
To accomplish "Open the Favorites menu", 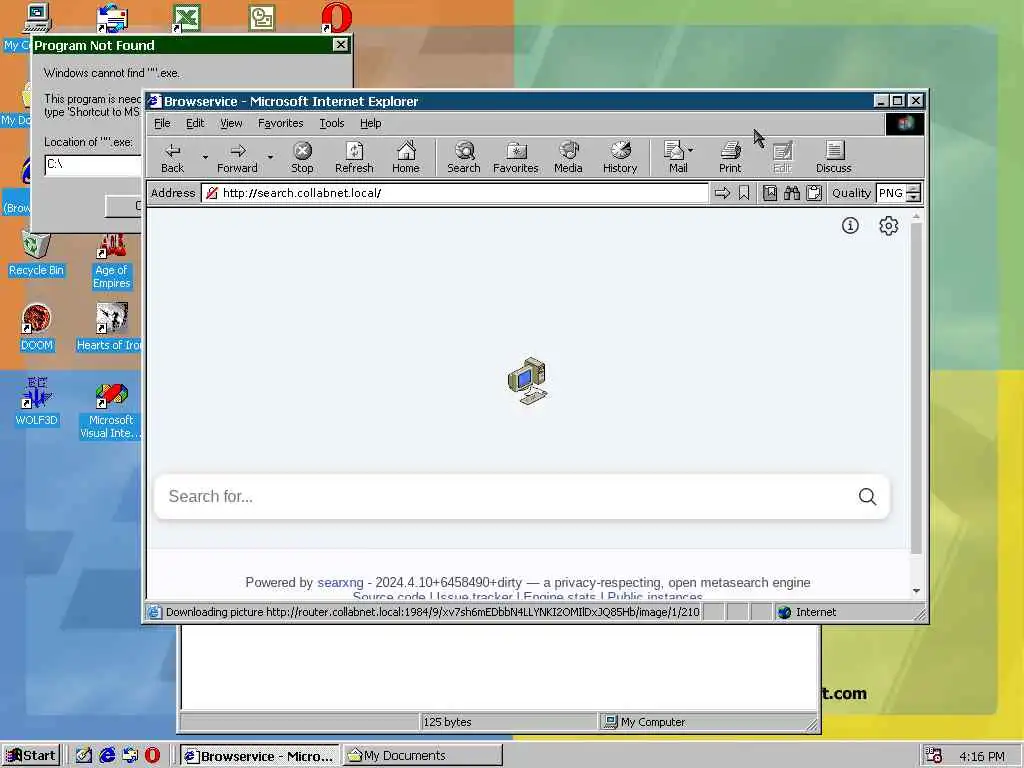I will coord(281,123).
